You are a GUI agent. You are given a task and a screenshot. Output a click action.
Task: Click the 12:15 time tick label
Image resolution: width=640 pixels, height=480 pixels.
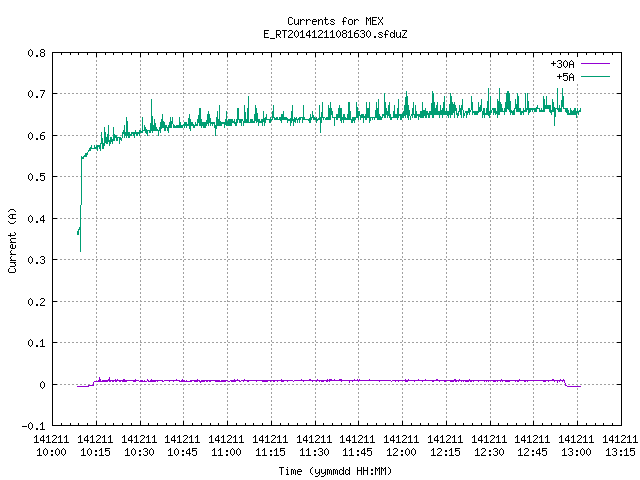pyautogui.click(x=445, y=452)
